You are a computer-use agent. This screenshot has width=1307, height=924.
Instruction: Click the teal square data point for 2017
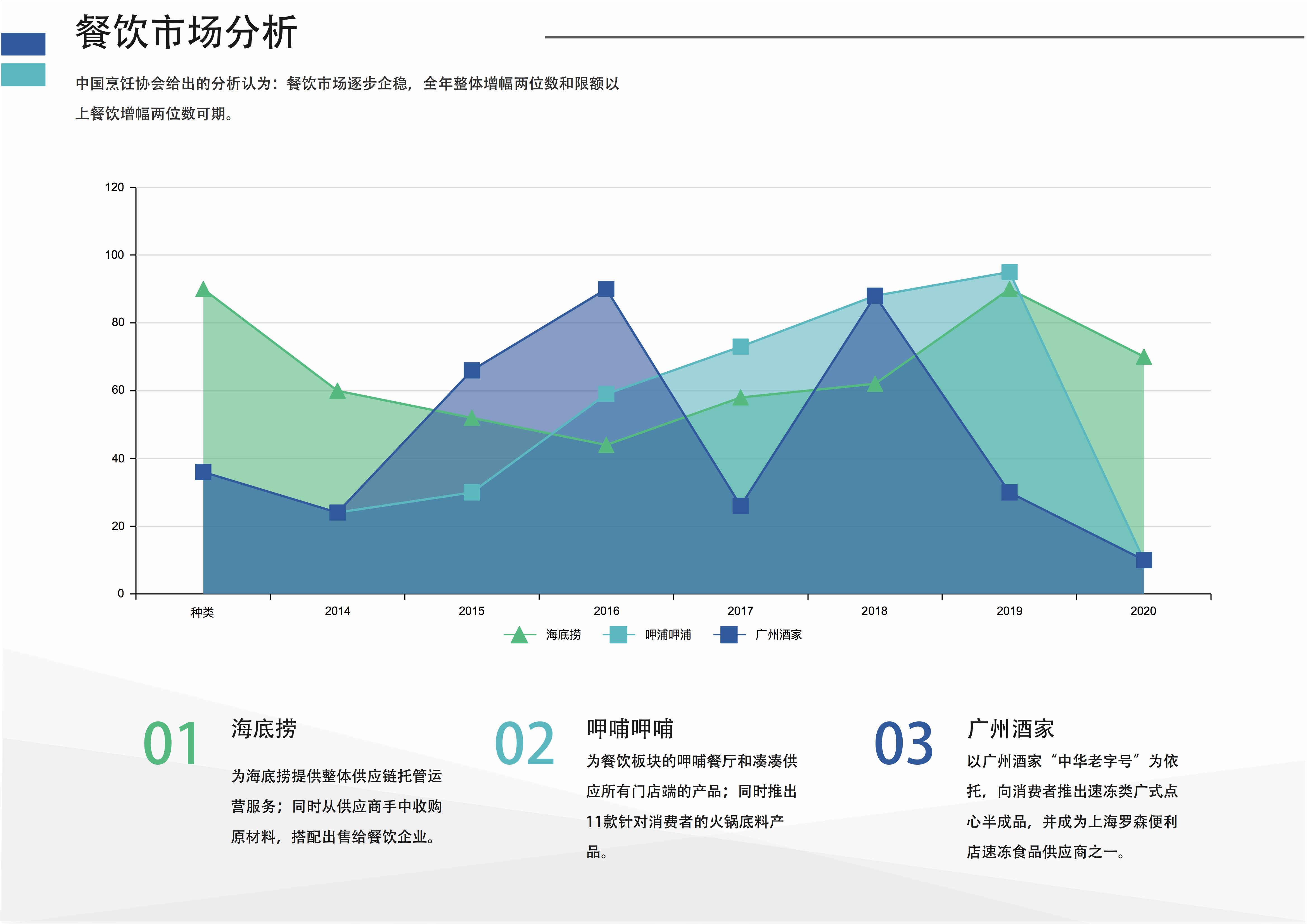(741, 347)
